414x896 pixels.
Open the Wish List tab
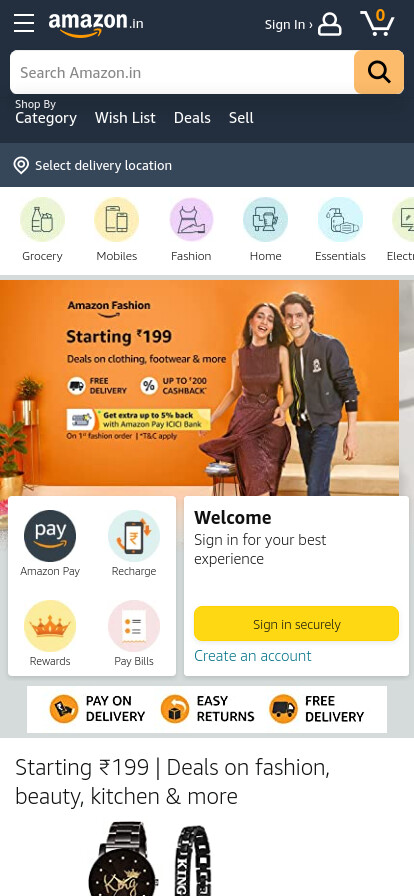pos(125,118)
